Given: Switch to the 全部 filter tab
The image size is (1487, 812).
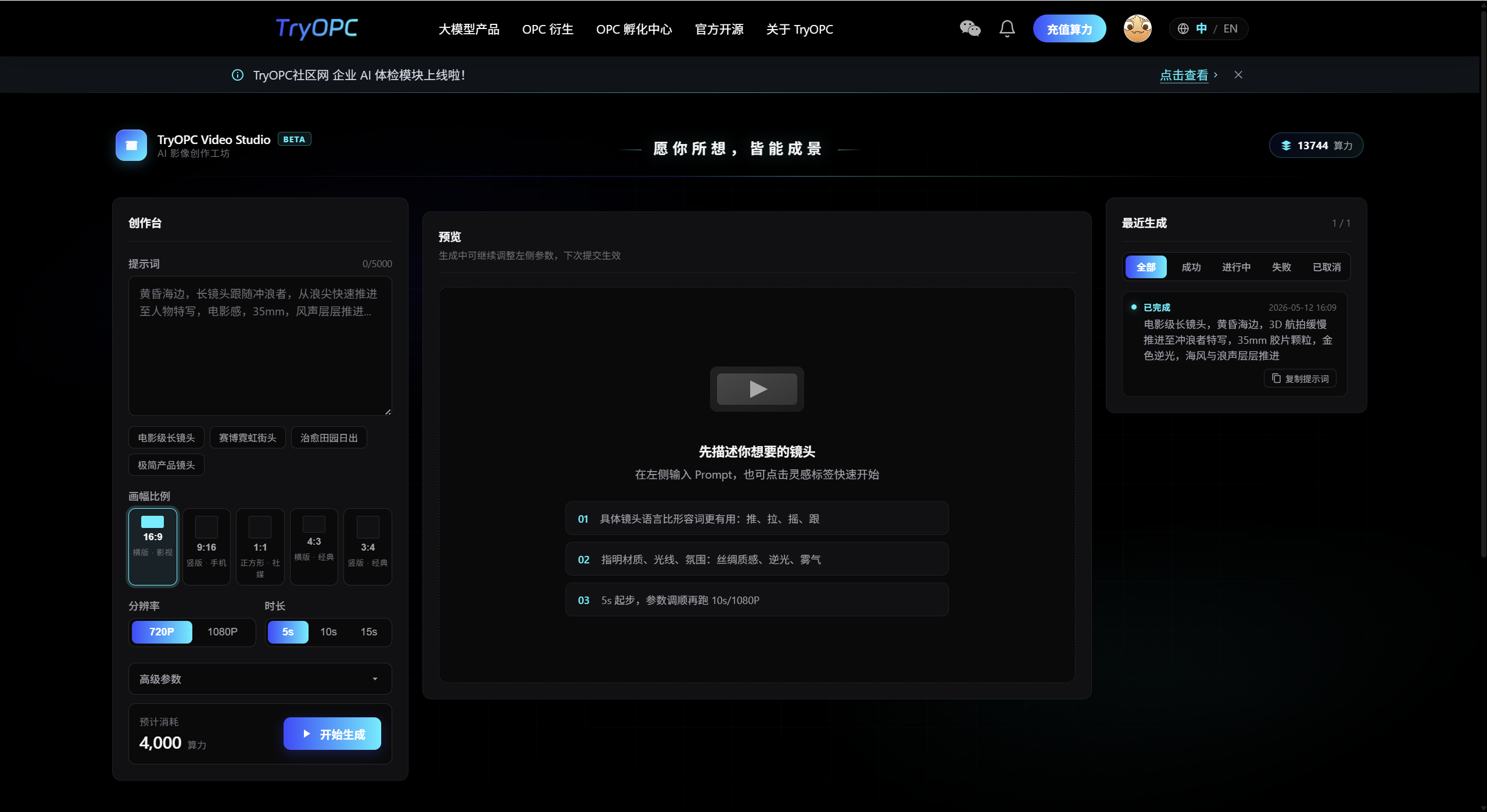Looking at the screenshot, I should (1145, 267).
